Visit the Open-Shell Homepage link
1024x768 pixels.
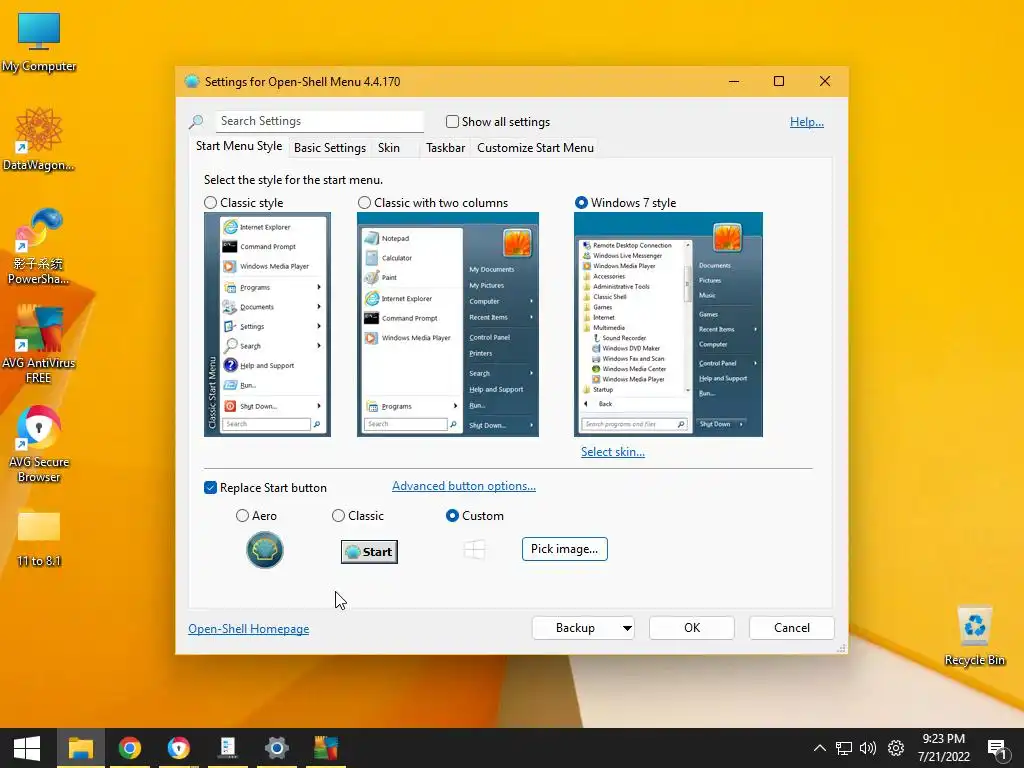click(x=249, y=628)
